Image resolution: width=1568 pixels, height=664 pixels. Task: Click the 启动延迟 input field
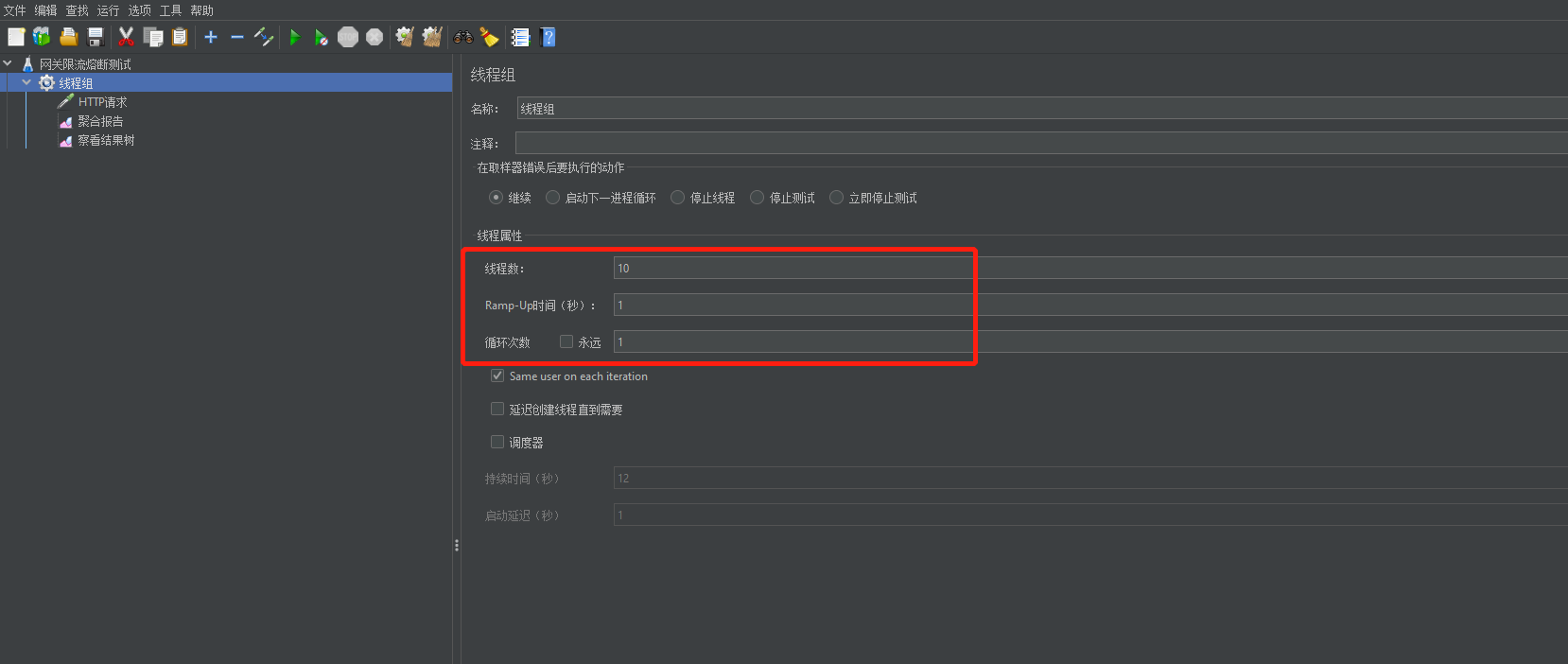tap(1090, 515)
